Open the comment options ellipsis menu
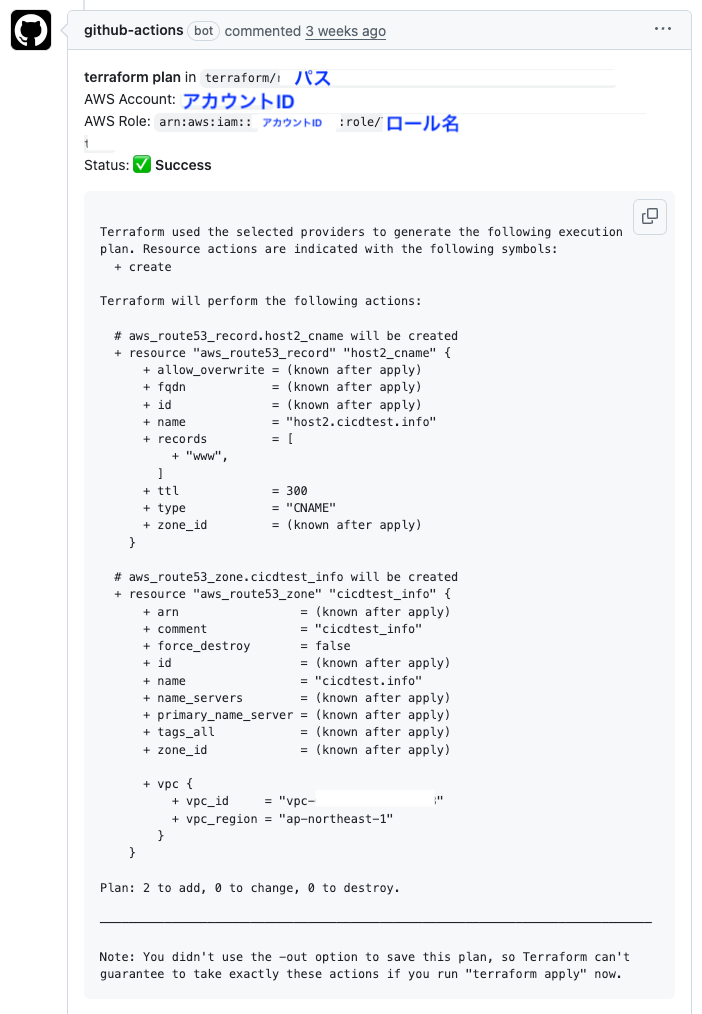Screen dimensions: 702x1014 663,30
